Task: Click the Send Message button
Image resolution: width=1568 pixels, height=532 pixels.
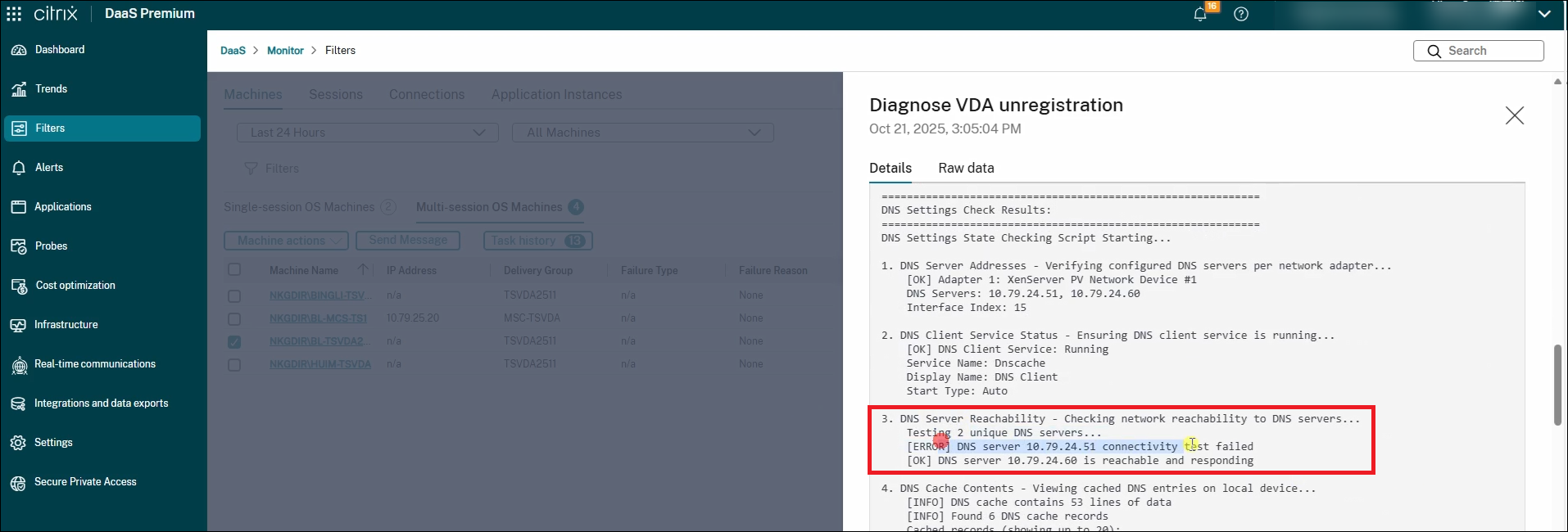Action: pyautogui.click(x=408, y=241)
